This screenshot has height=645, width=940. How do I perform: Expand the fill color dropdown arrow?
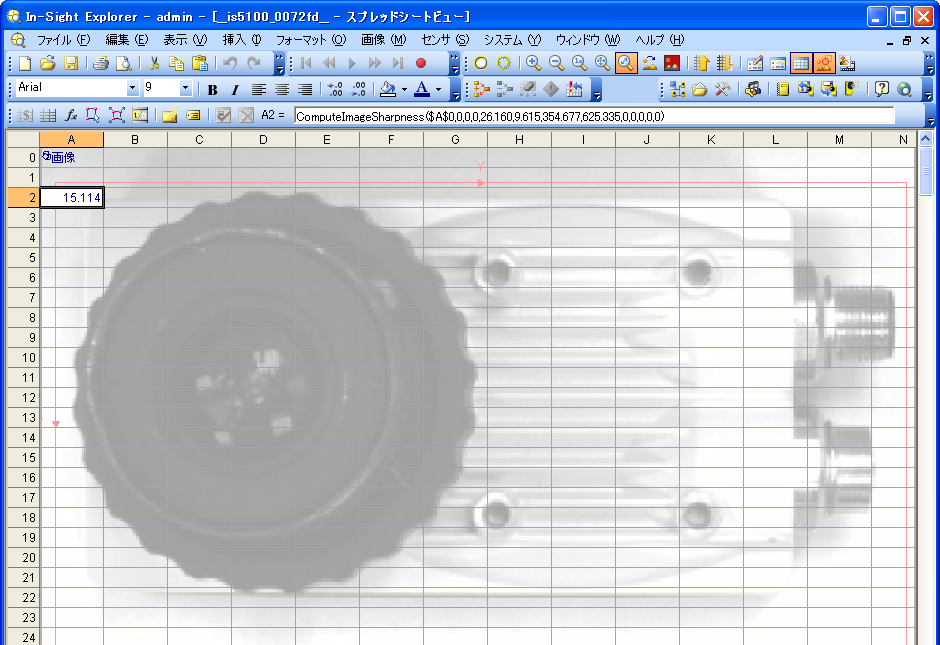click(404, 89)
